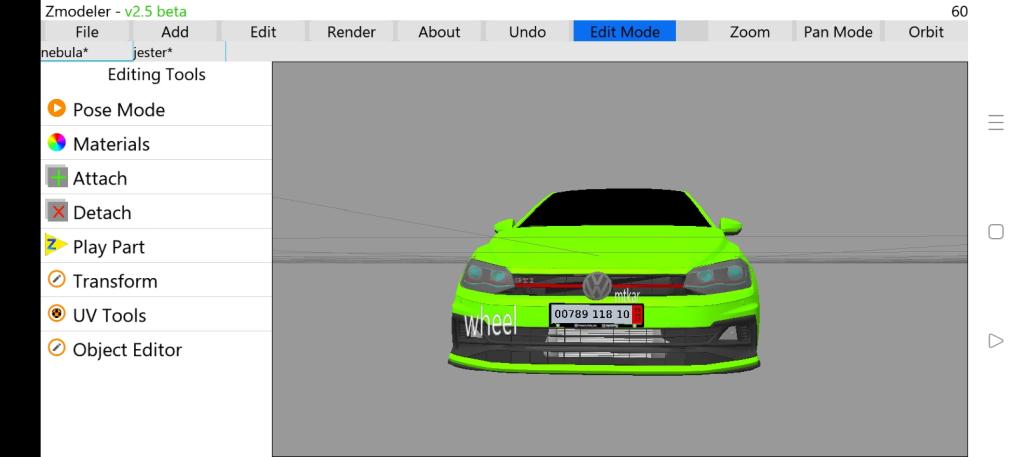Select the Pose Mode label
Image resolution: width=1024 pixels, height=457 pixels.
(119, 110)
